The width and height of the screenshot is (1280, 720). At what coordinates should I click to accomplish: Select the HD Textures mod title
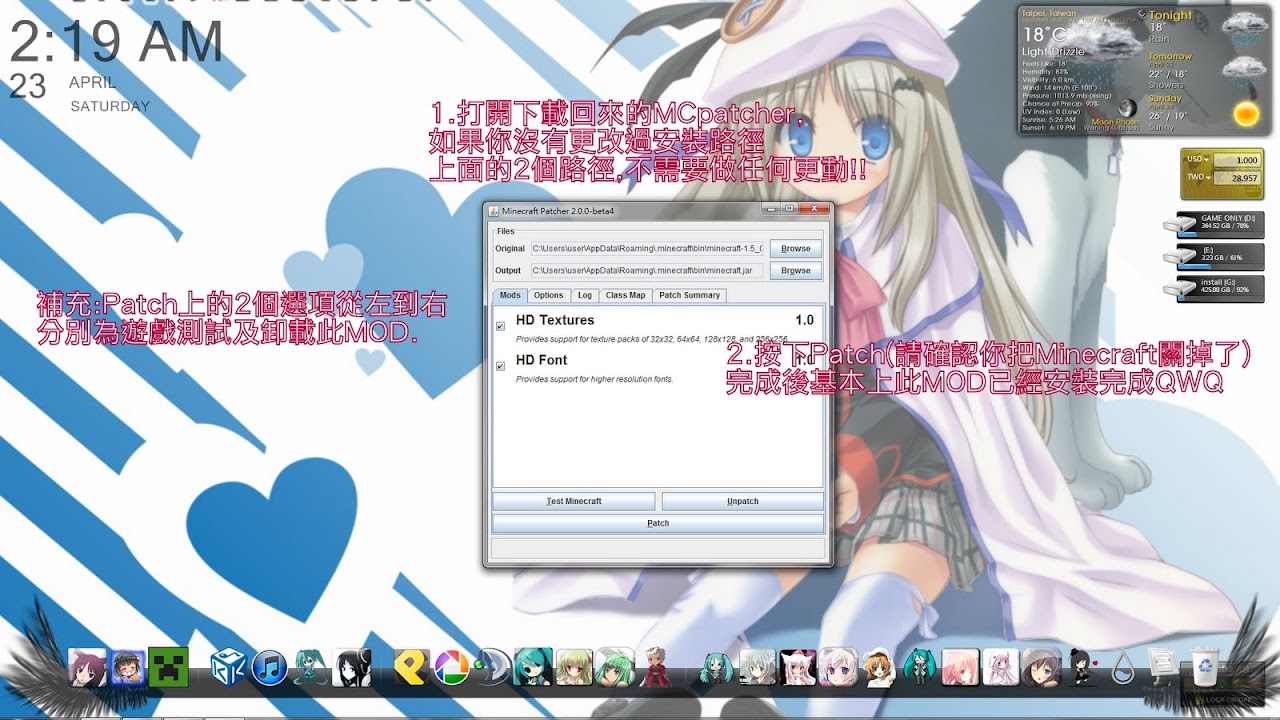[x=555, y=320]
